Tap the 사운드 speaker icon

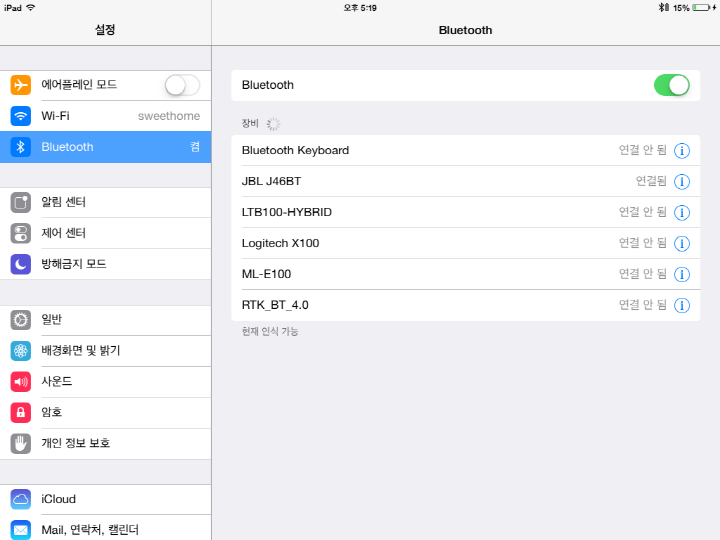click(21, 382)
